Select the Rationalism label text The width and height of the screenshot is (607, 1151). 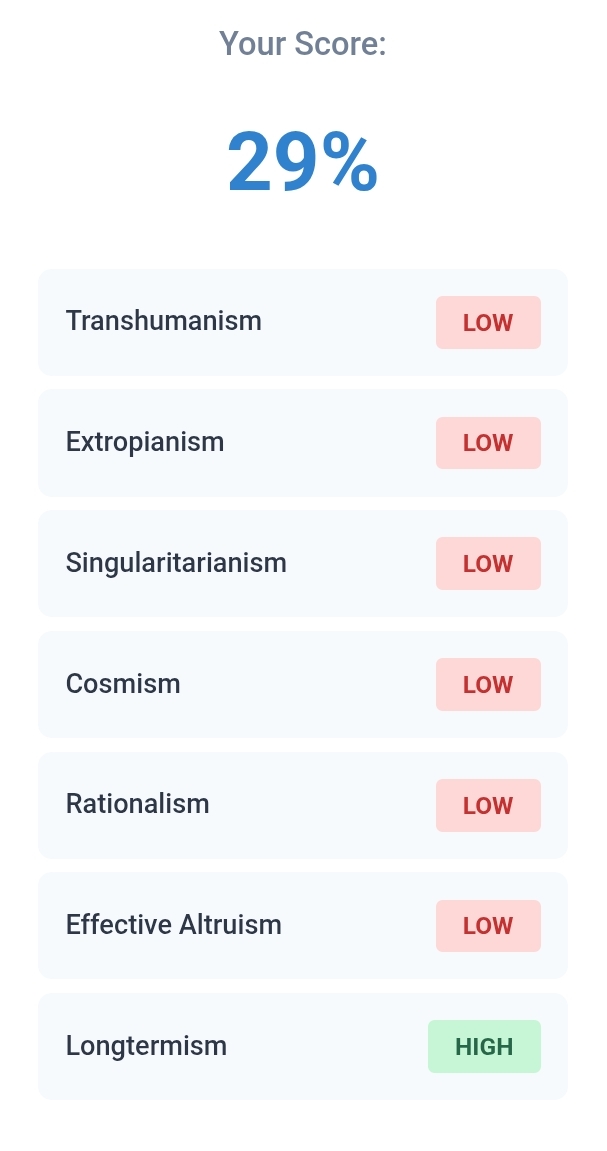138,804
